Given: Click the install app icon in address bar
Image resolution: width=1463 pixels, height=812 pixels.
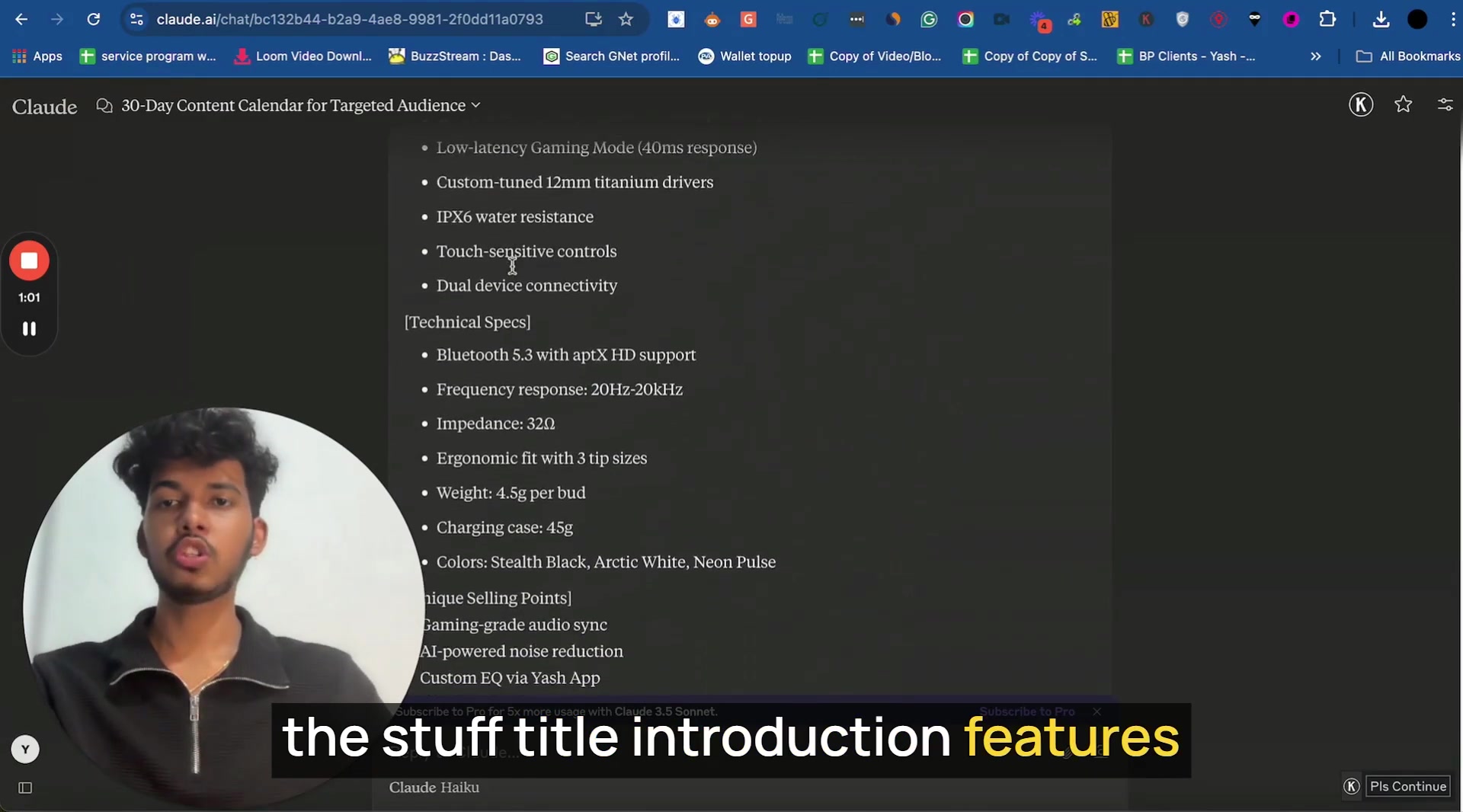Looking at the screenshot, I should (x=593, y=19).
